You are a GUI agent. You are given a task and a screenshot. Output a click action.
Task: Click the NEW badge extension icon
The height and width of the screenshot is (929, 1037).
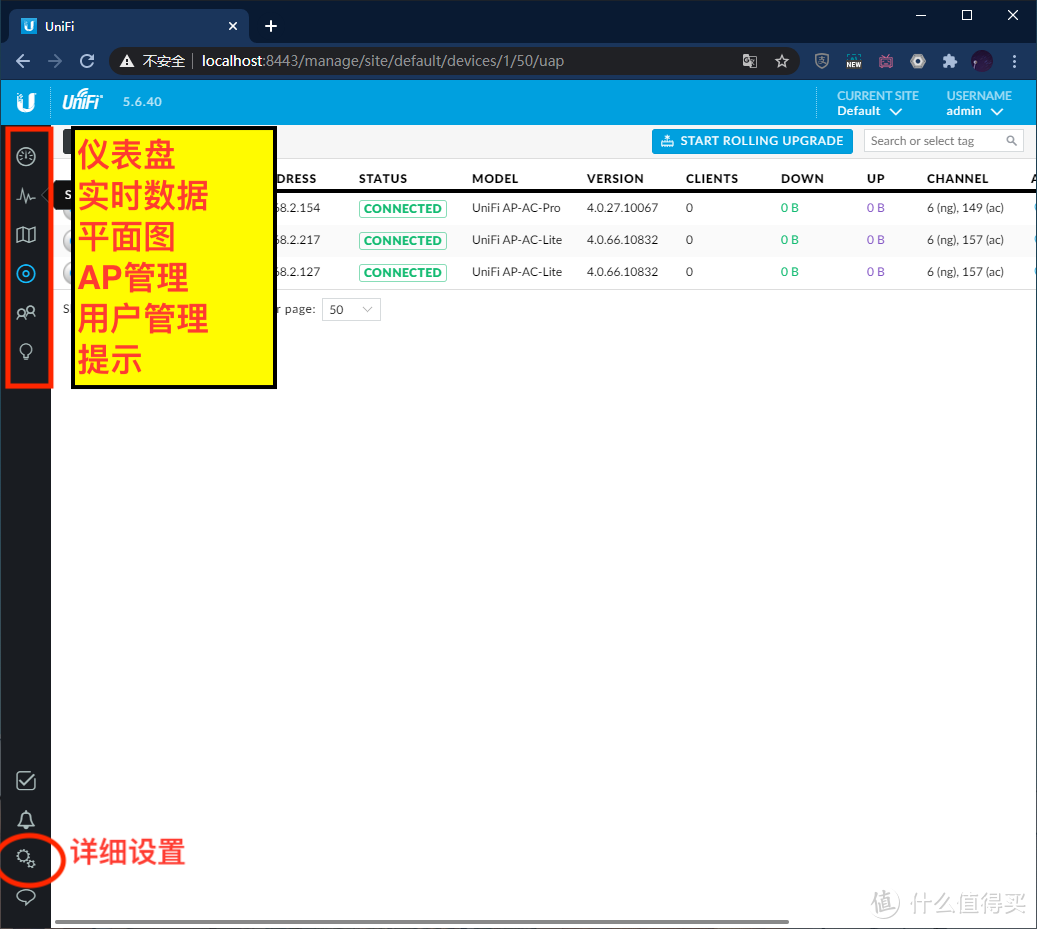[854, 61]
